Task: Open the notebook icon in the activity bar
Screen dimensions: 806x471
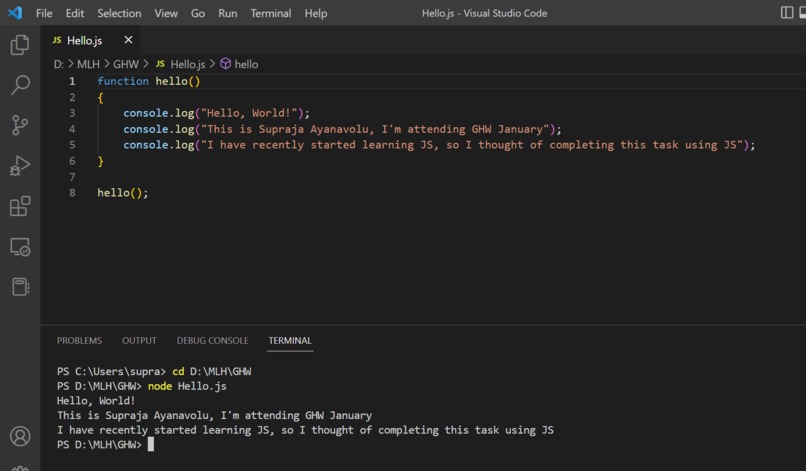Action: [20, 286]
